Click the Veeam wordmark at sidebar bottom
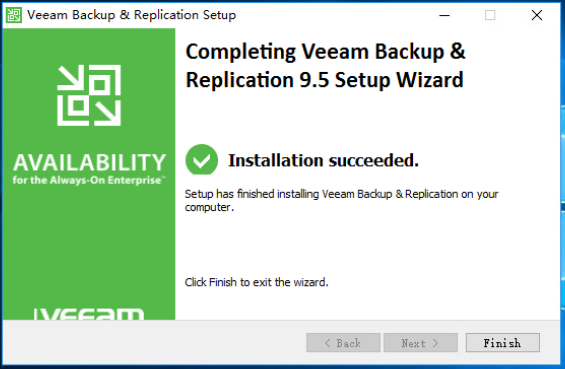The width and height of the screenshot is (565, 369). 89,314
